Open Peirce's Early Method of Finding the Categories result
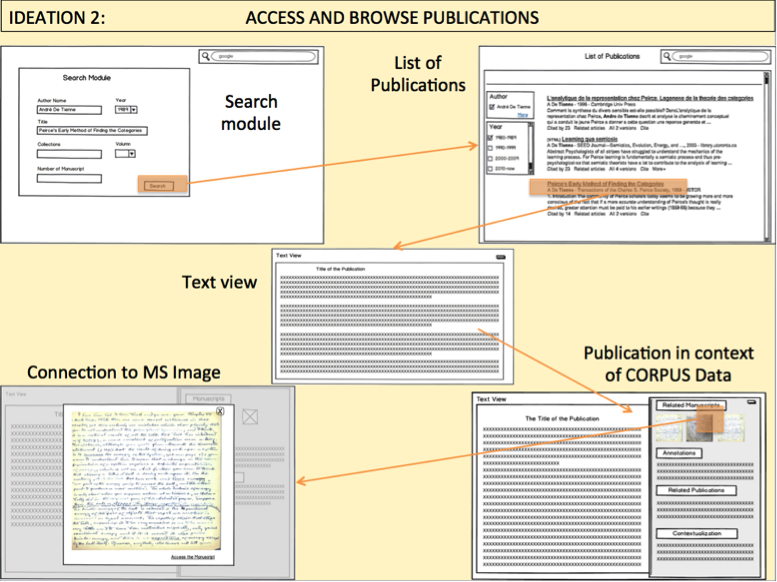The height and width of the screenshot is (582, 777). (x=606, y=184)
